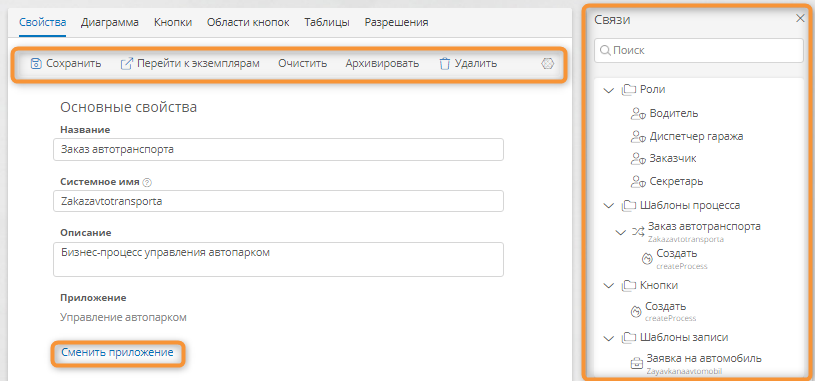815x381 pixels.
Task: Select Заказчик role in tree
Action: coord(673,159)
